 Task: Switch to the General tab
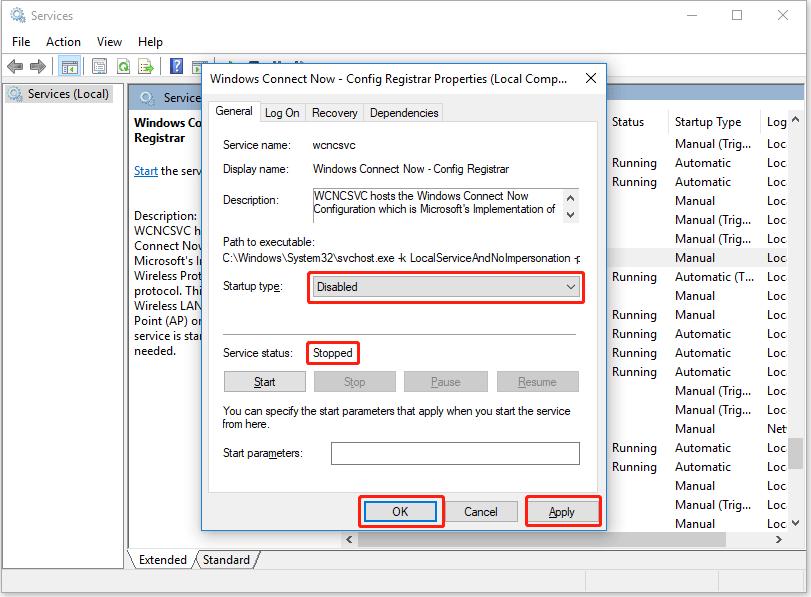234,111
